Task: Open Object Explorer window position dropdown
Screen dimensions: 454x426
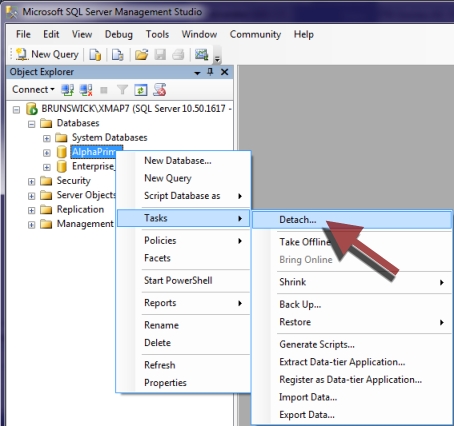Action: tap(197, 72)
